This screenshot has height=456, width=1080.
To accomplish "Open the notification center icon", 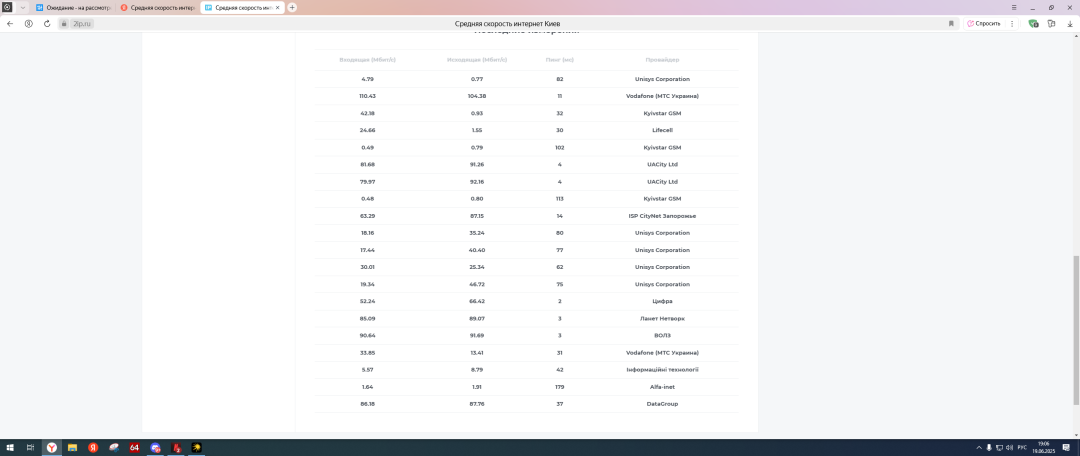I will point(1066,448).
